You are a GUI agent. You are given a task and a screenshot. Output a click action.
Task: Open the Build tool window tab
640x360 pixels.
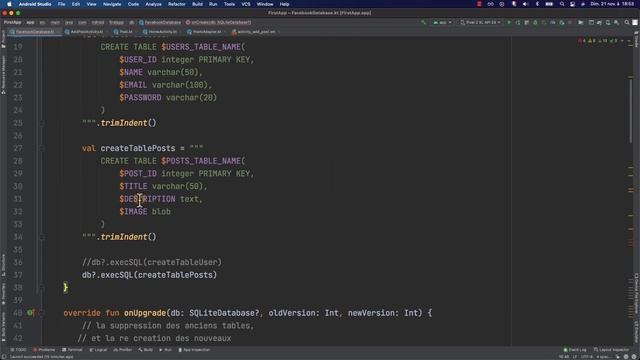pos(146,350)
